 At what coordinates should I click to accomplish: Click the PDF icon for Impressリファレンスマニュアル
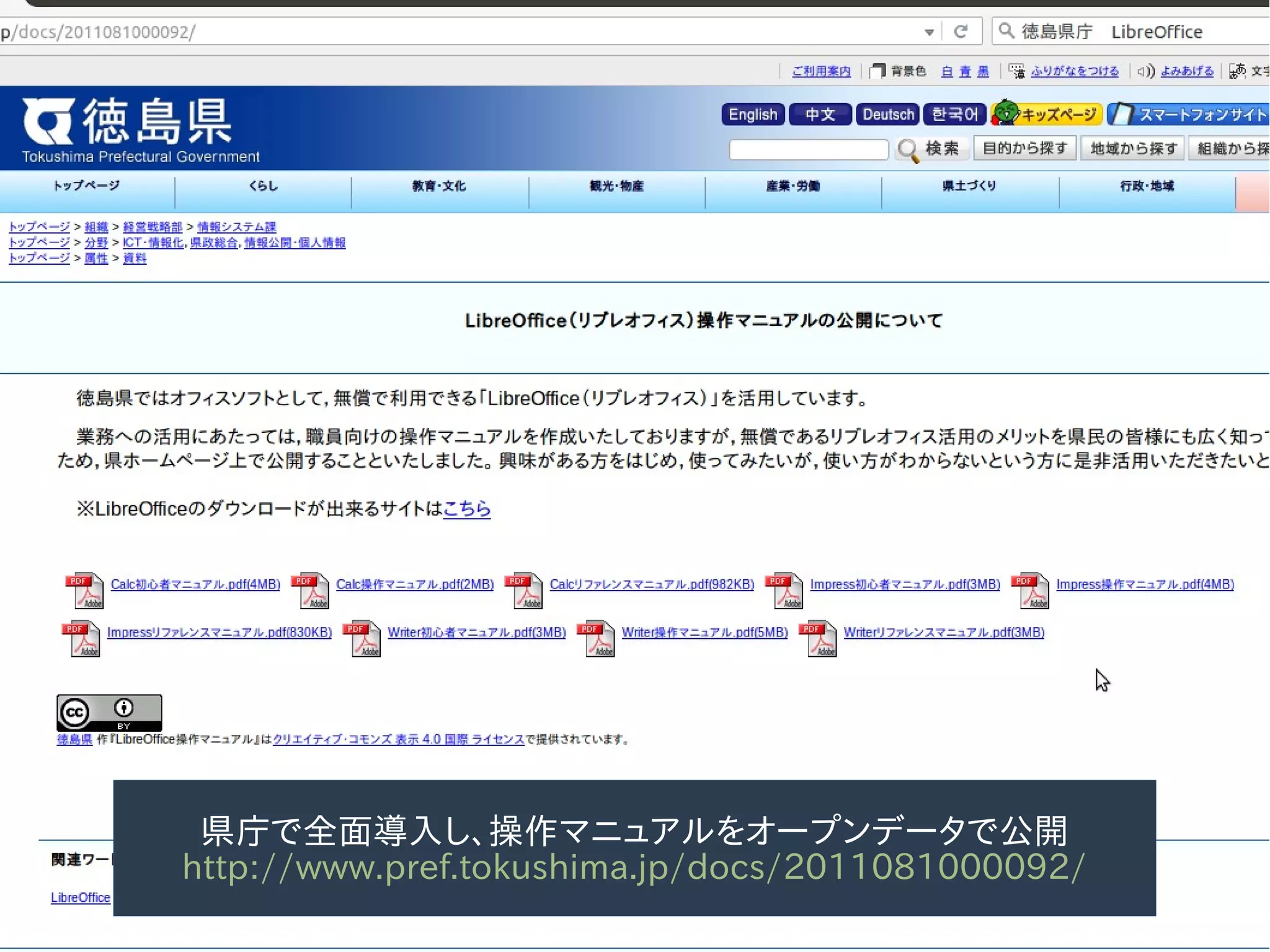[x=81, y=638]
